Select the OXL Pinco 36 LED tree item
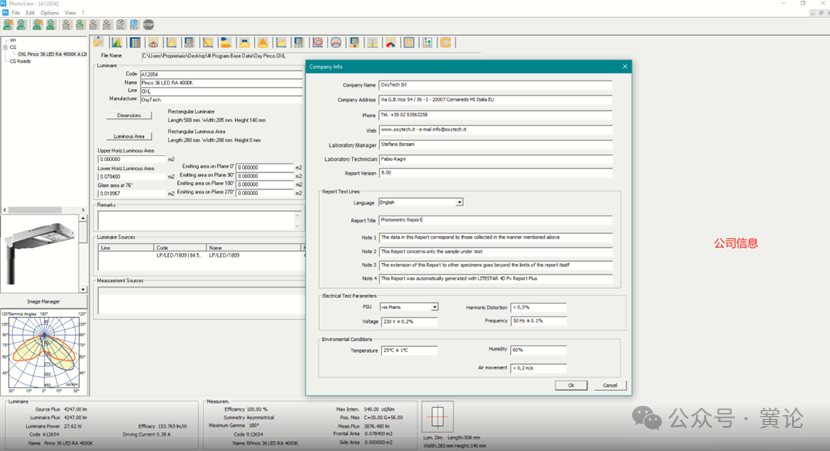This screenshot has height=451, width=830. (x=52, y=54)
